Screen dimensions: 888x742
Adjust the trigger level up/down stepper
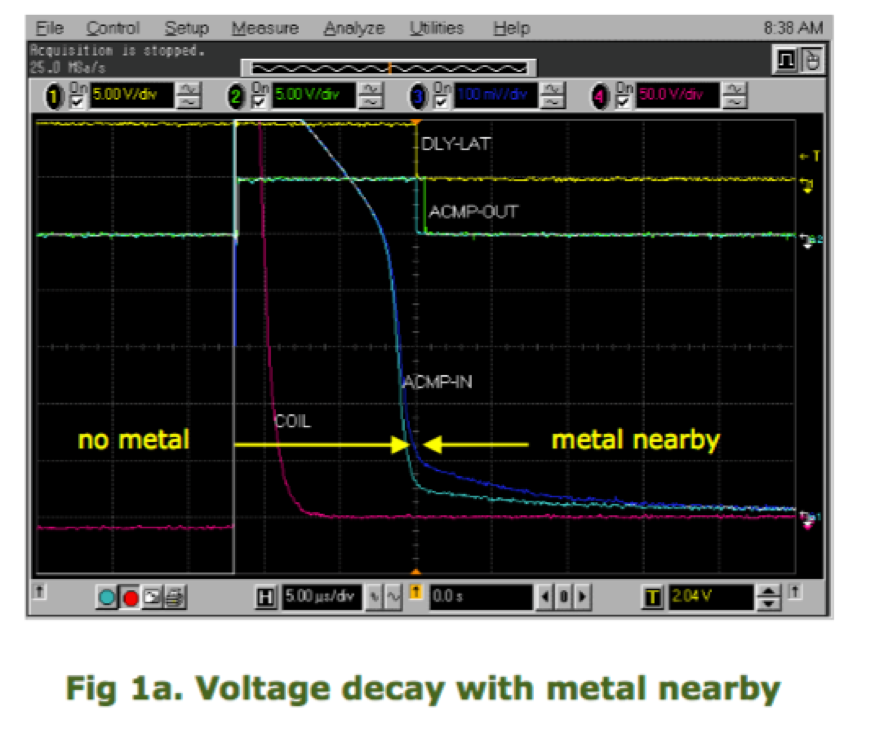(x=769, y=598)
